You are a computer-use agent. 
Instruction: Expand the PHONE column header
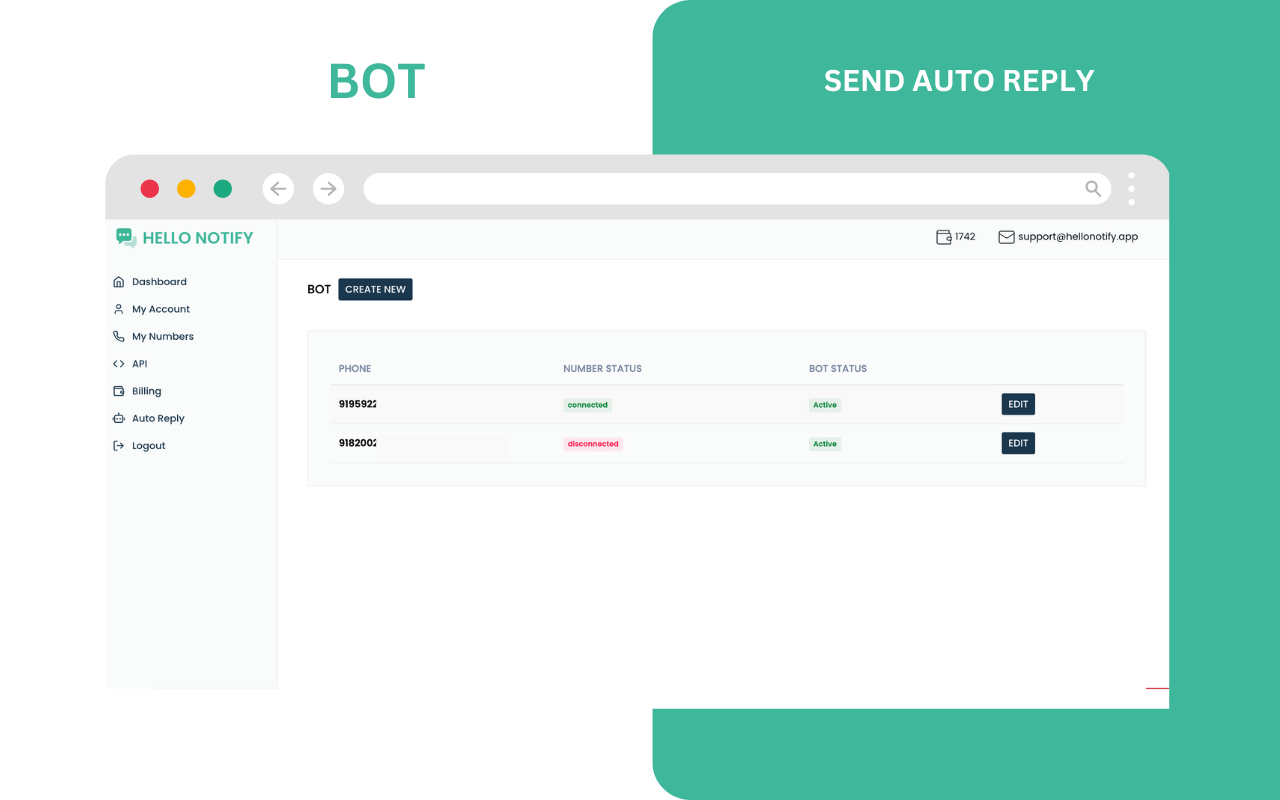355,368
